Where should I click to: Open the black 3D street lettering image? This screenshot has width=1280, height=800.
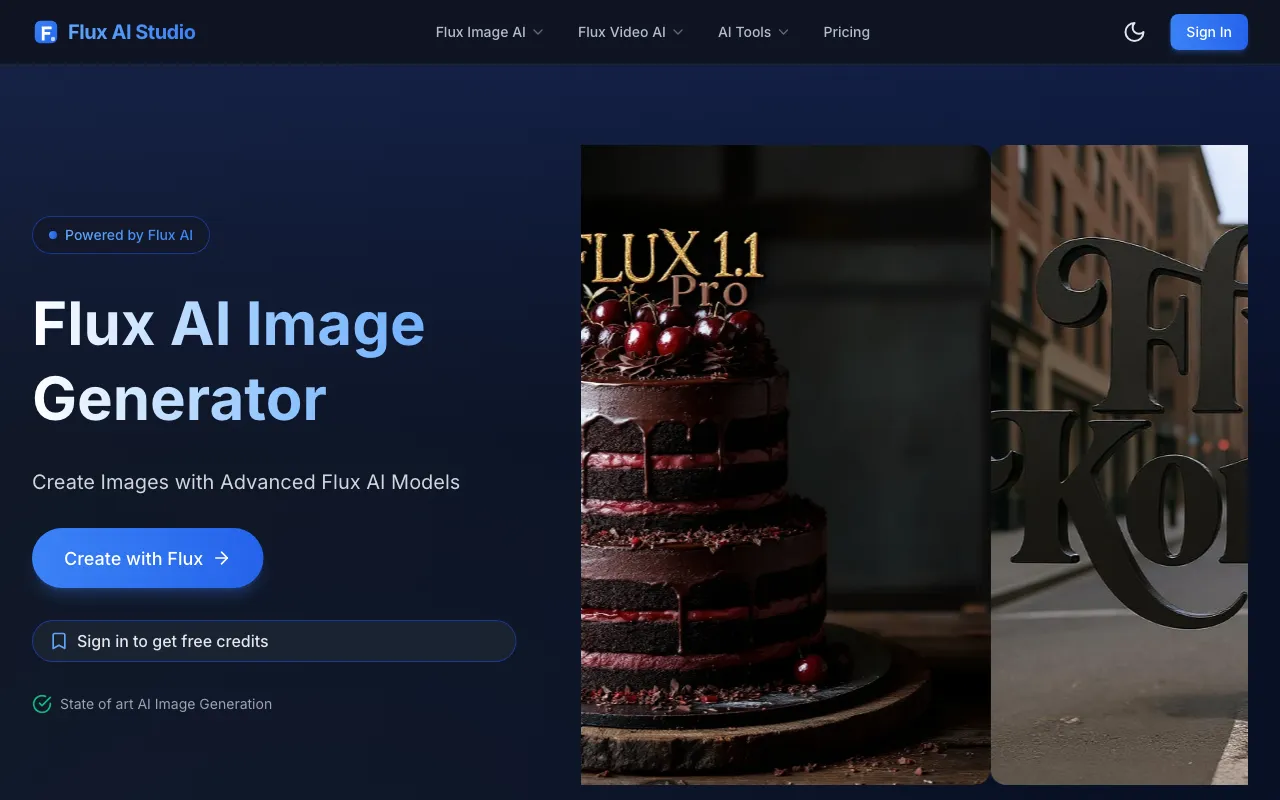point(1119,465)
